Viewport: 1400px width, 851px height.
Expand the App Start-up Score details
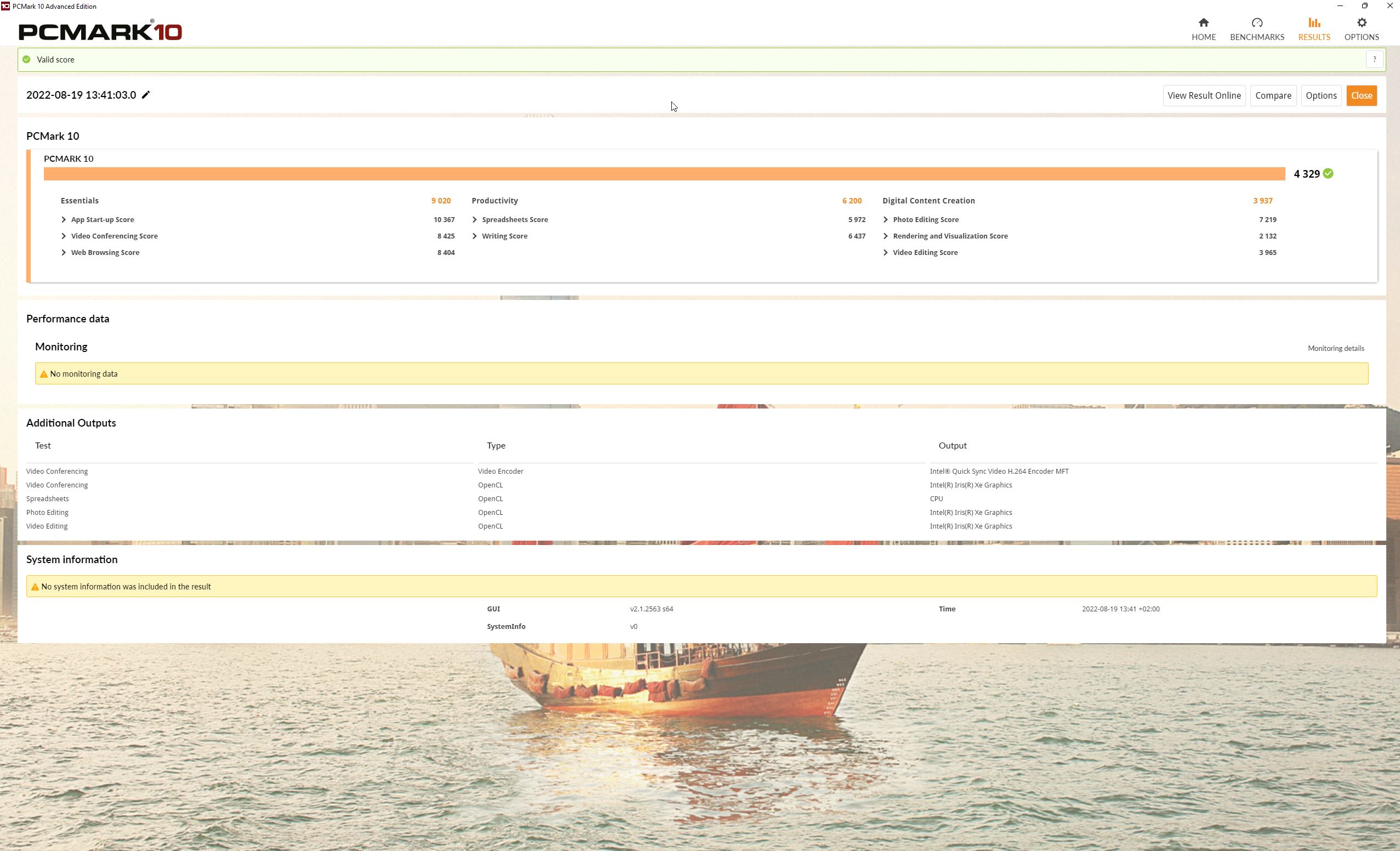click(63, 219)
